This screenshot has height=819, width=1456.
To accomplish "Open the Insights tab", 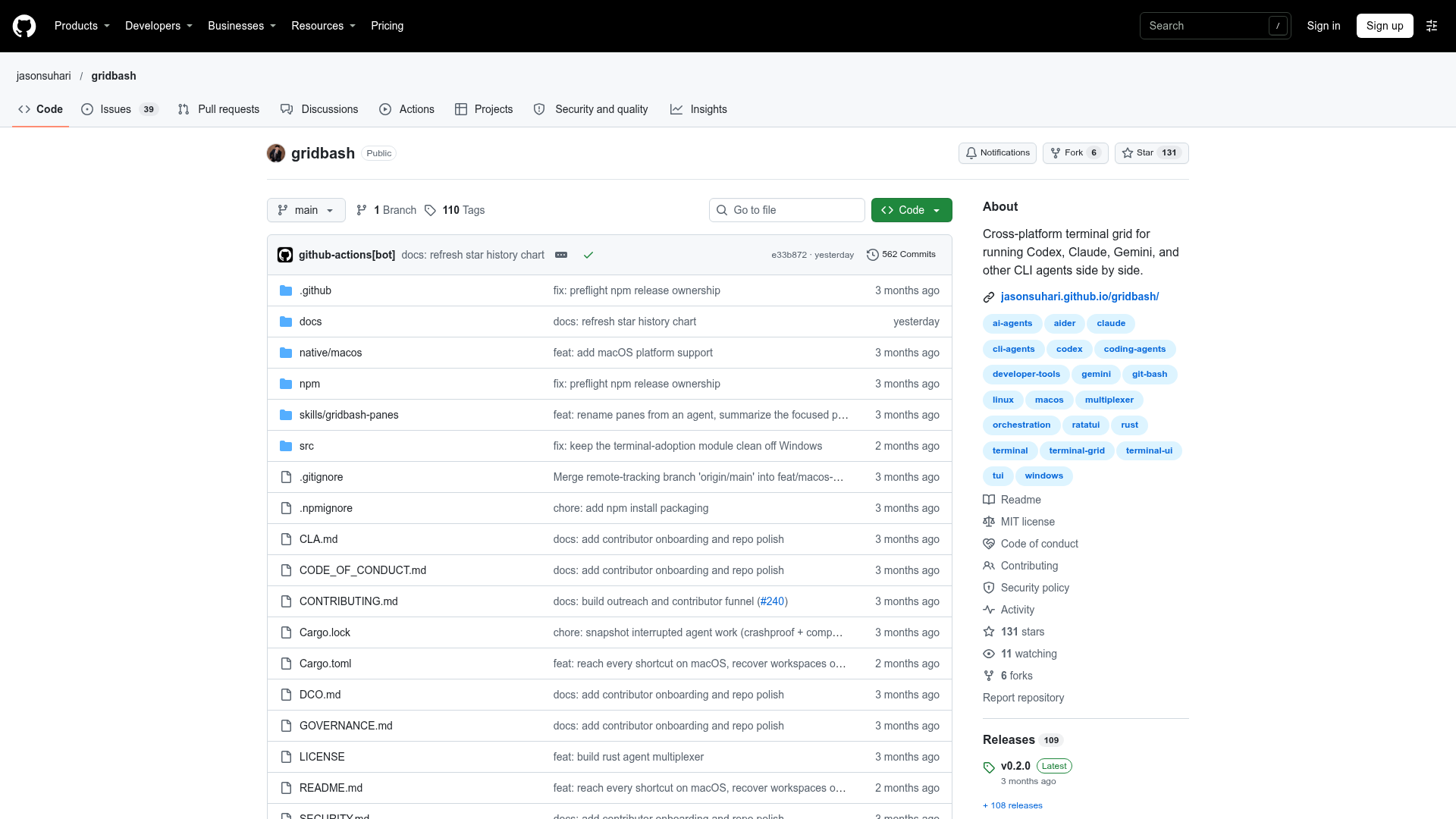I will (x=698, y=109).
